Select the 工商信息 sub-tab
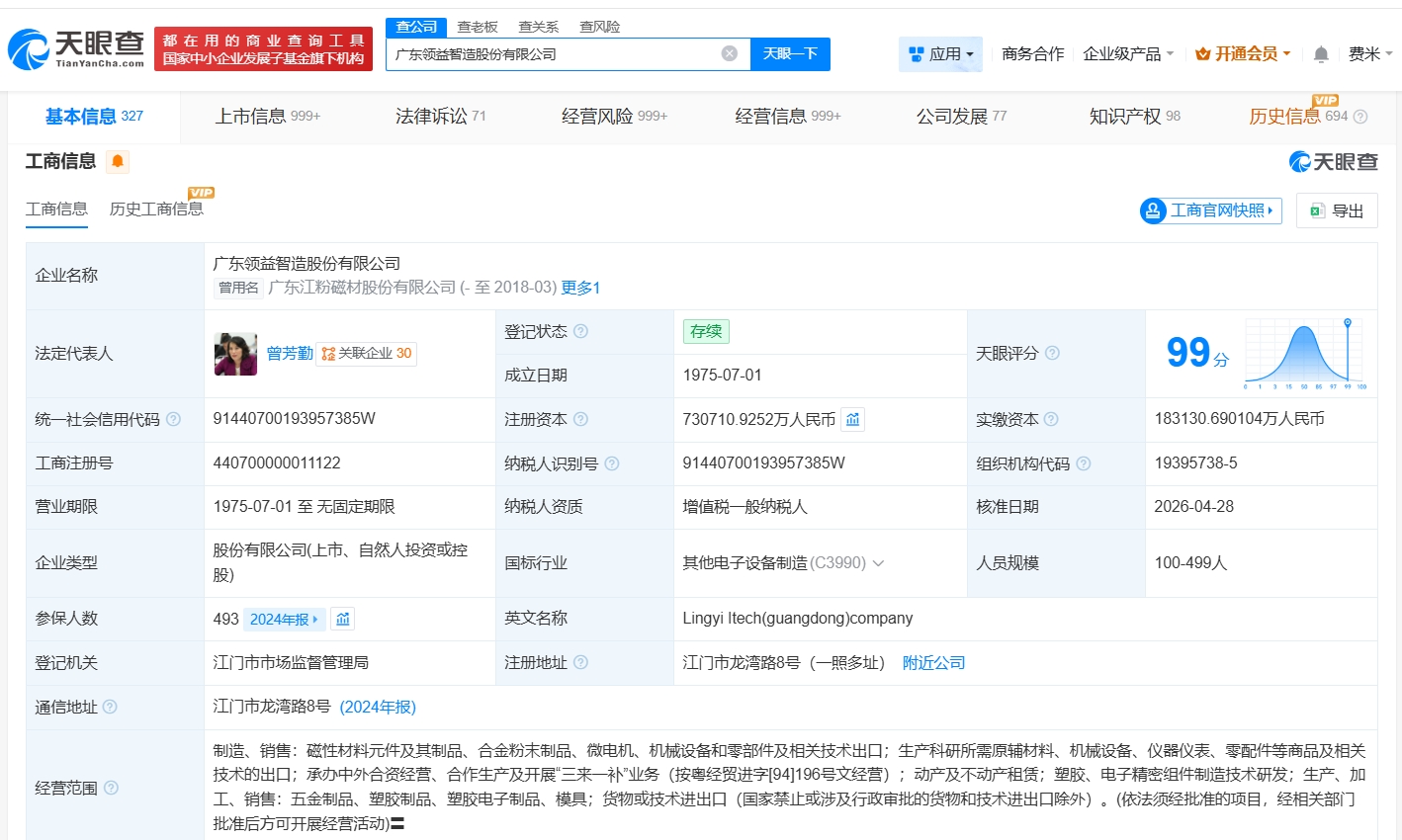Viewport: 1402px width, 840px height. (x=56, y=209)
